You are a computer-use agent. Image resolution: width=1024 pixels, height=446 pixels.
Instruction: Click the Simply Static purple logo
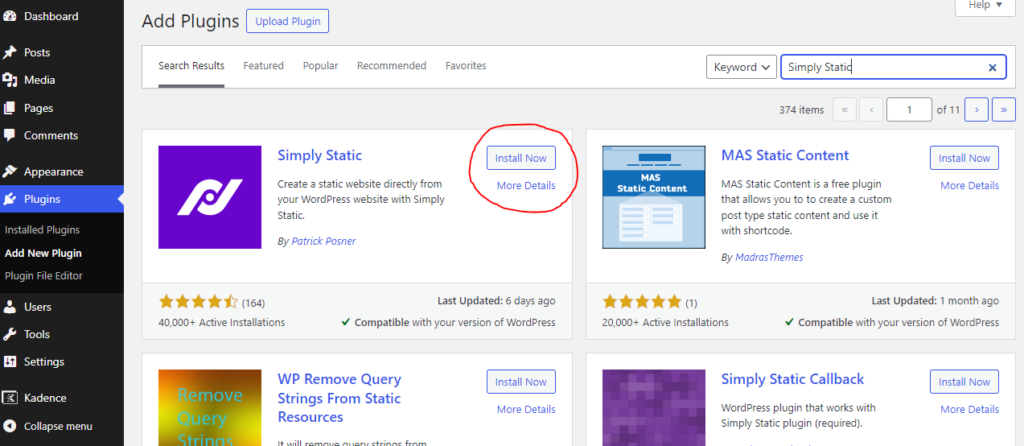tap(210, 197)
